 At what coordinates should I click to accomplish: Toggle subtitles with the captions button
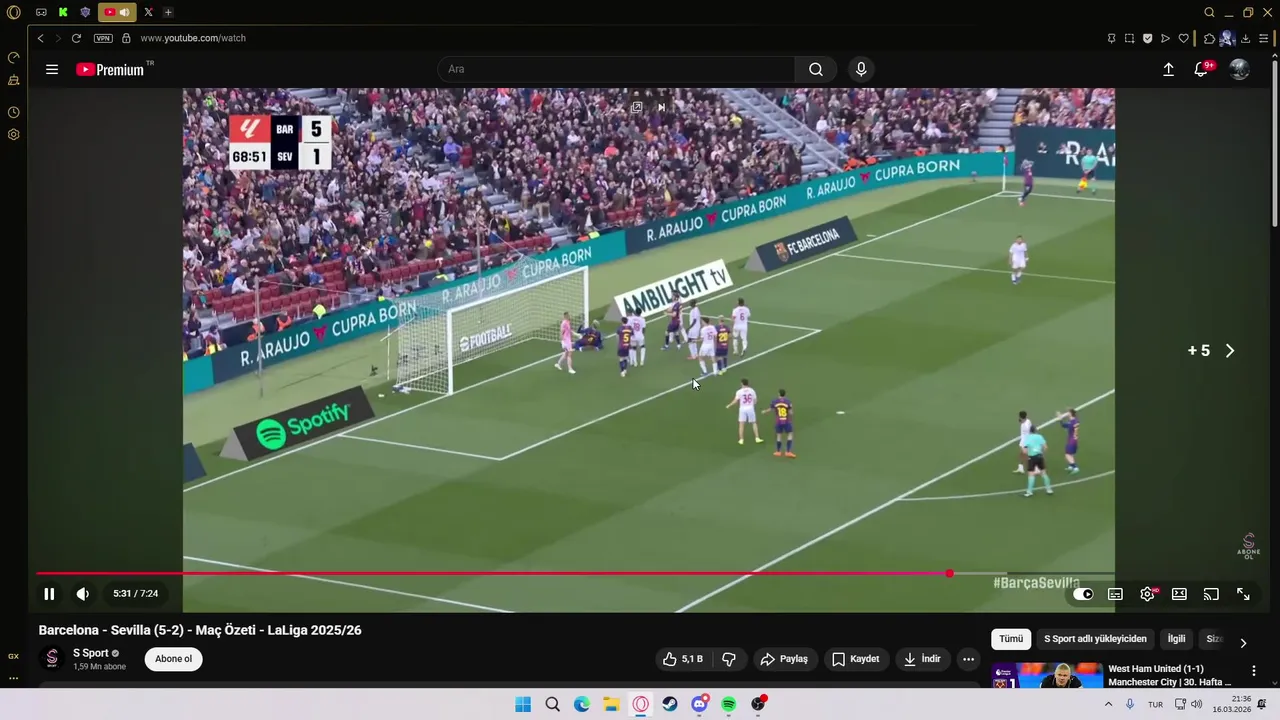click(1115, 594)
